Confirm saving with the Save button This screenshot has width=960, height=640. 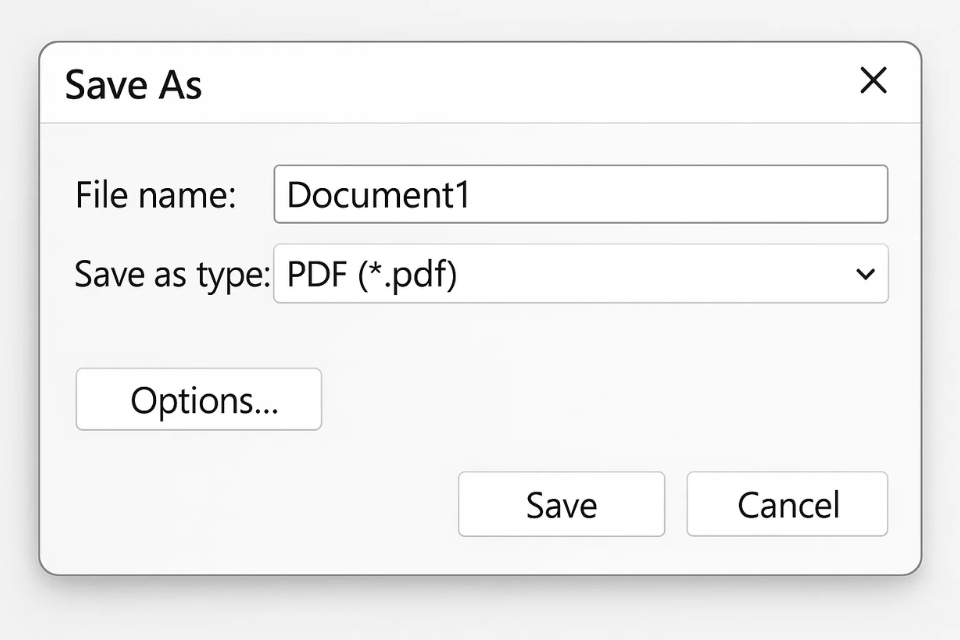(x=561, y=504)
